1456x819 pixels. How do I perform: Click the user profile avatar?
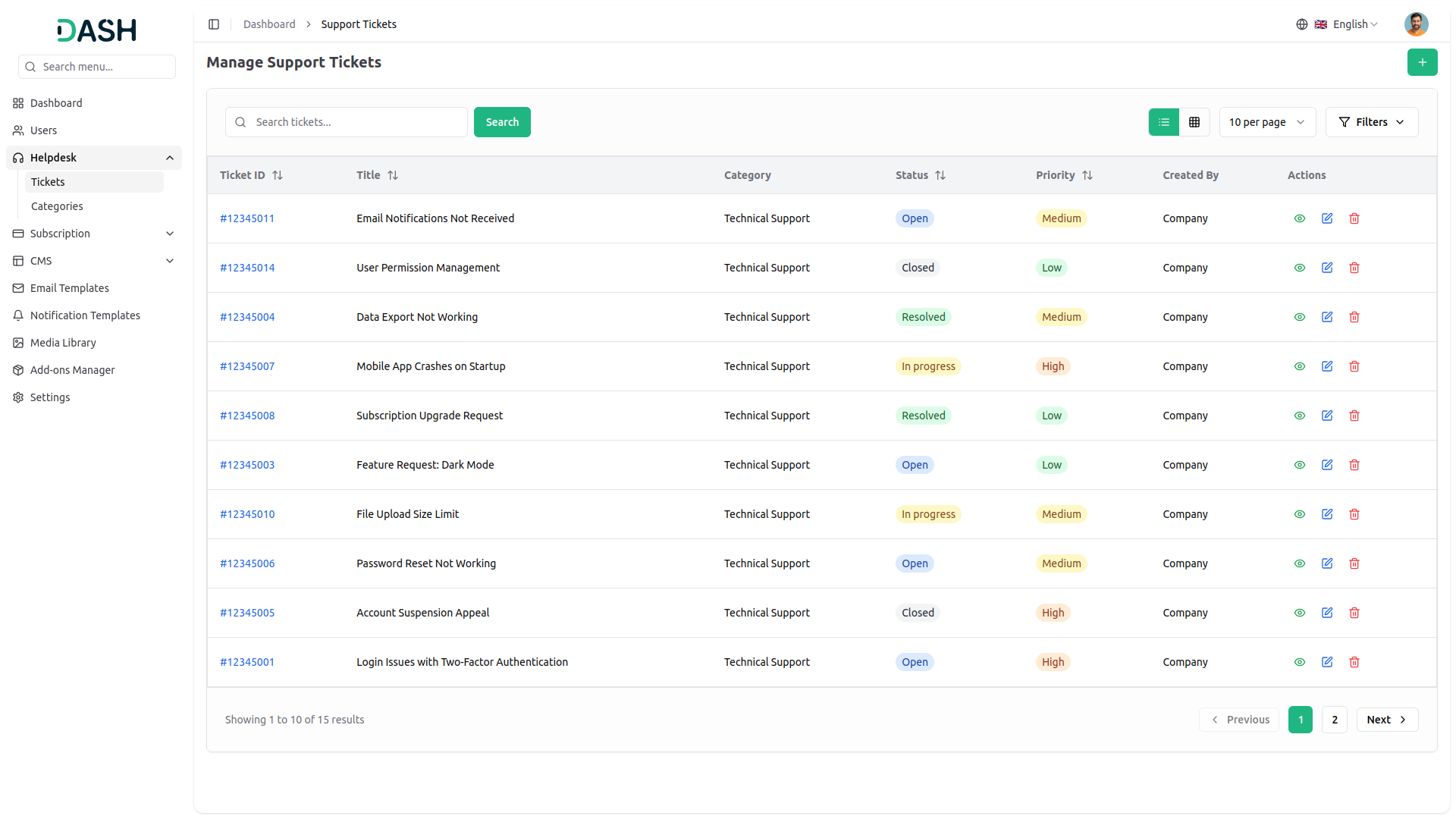[x=1416, y=24]
